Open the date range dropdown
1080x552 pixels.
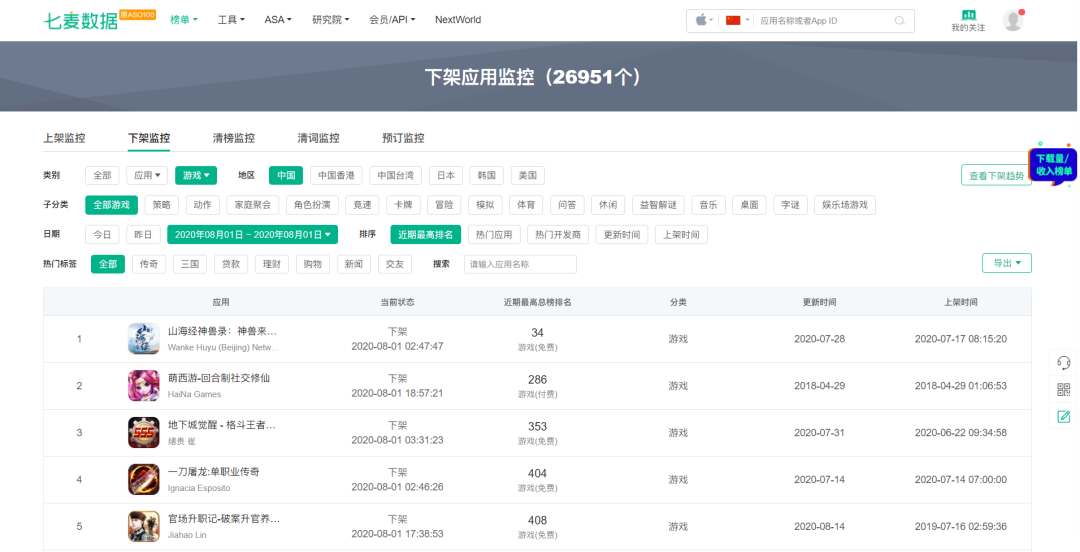[x=252, y=235]
